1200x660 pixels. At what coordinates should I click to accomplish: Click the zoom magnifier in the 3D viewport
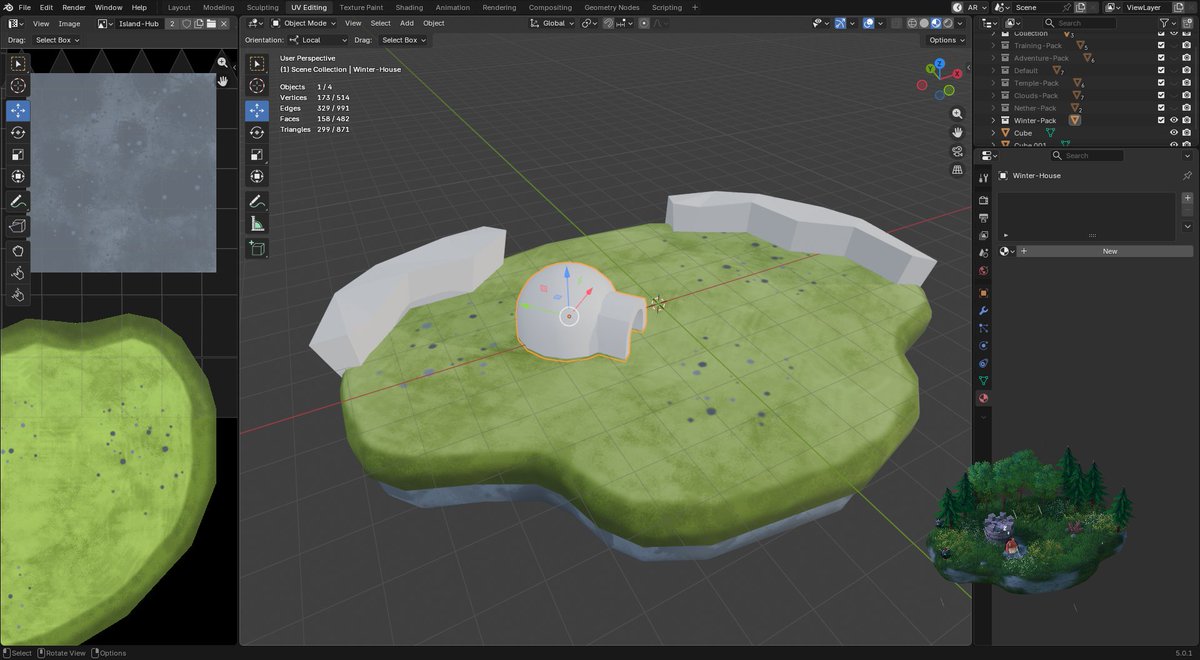[957, 114]
